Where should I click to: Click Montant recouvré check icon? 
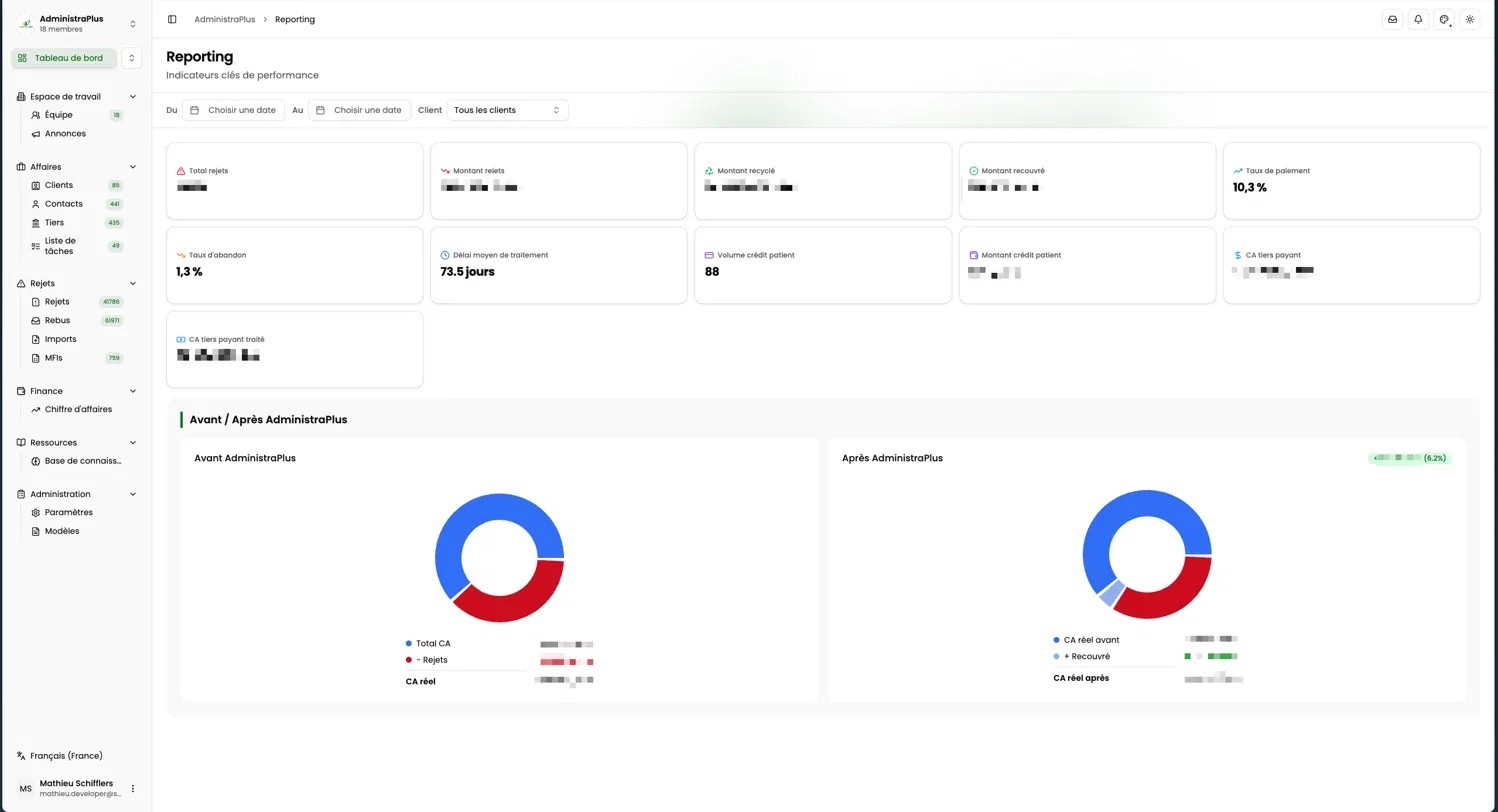point(973,171)
